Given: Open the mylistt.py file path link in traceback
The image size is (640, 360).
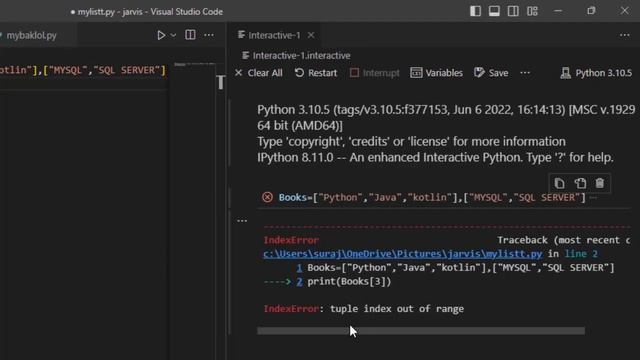Looking at the screenshot, I should point(402,254).
